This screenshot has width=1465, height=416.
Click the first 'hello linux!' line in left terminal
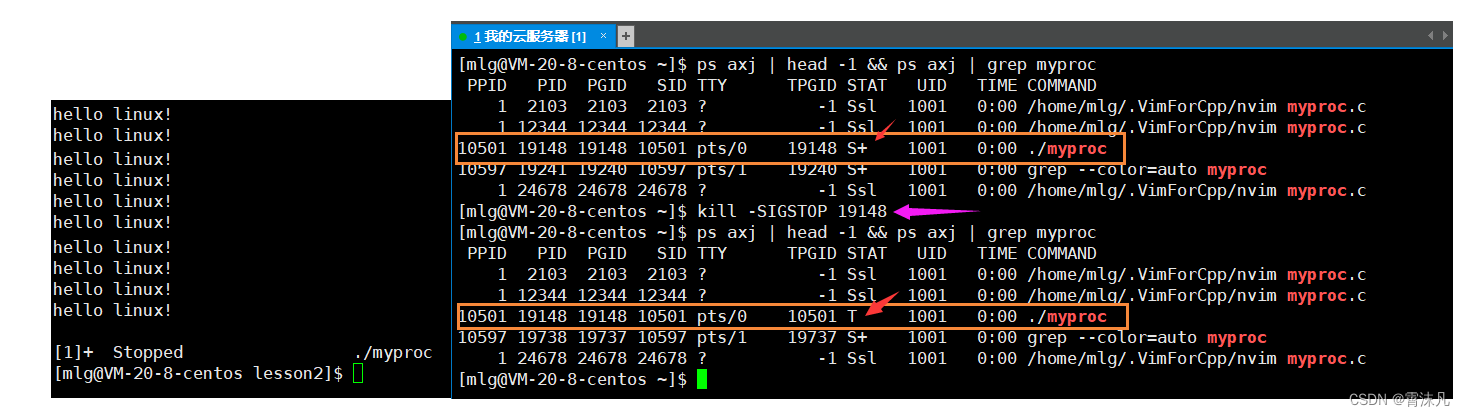pyautogui.click(x=112, y=114)
